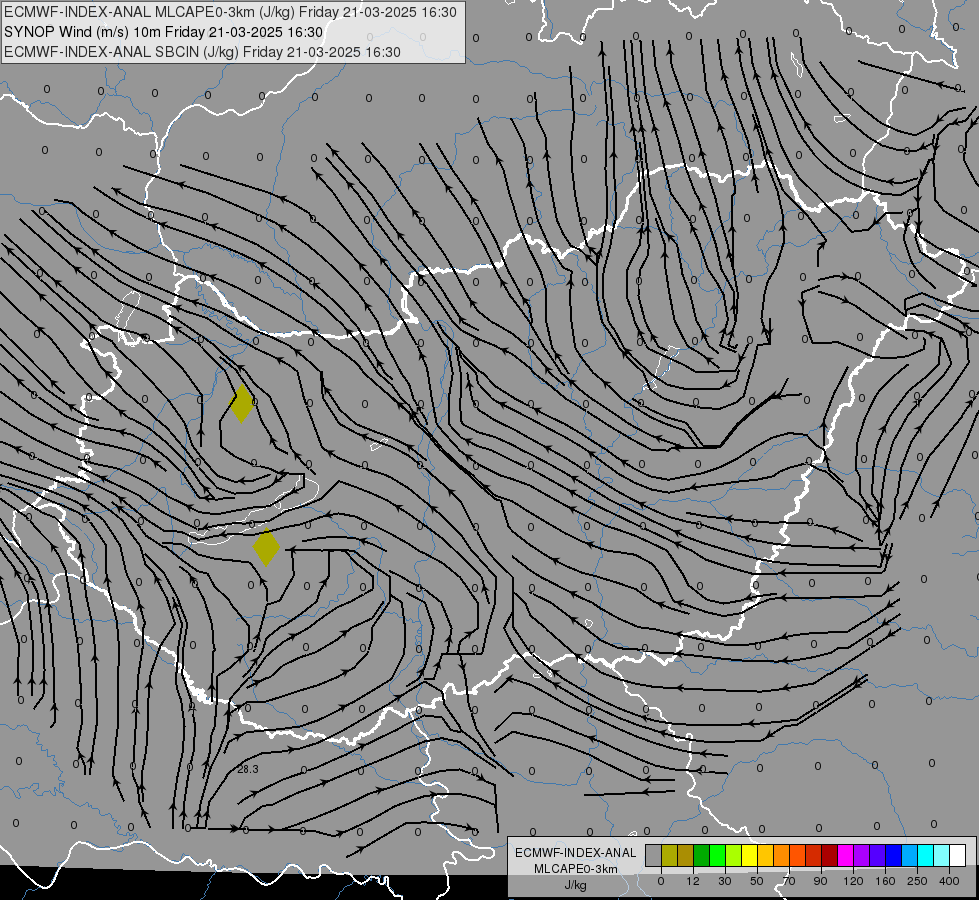
Task: Click legend tick value 120
Action: (854, 881)
